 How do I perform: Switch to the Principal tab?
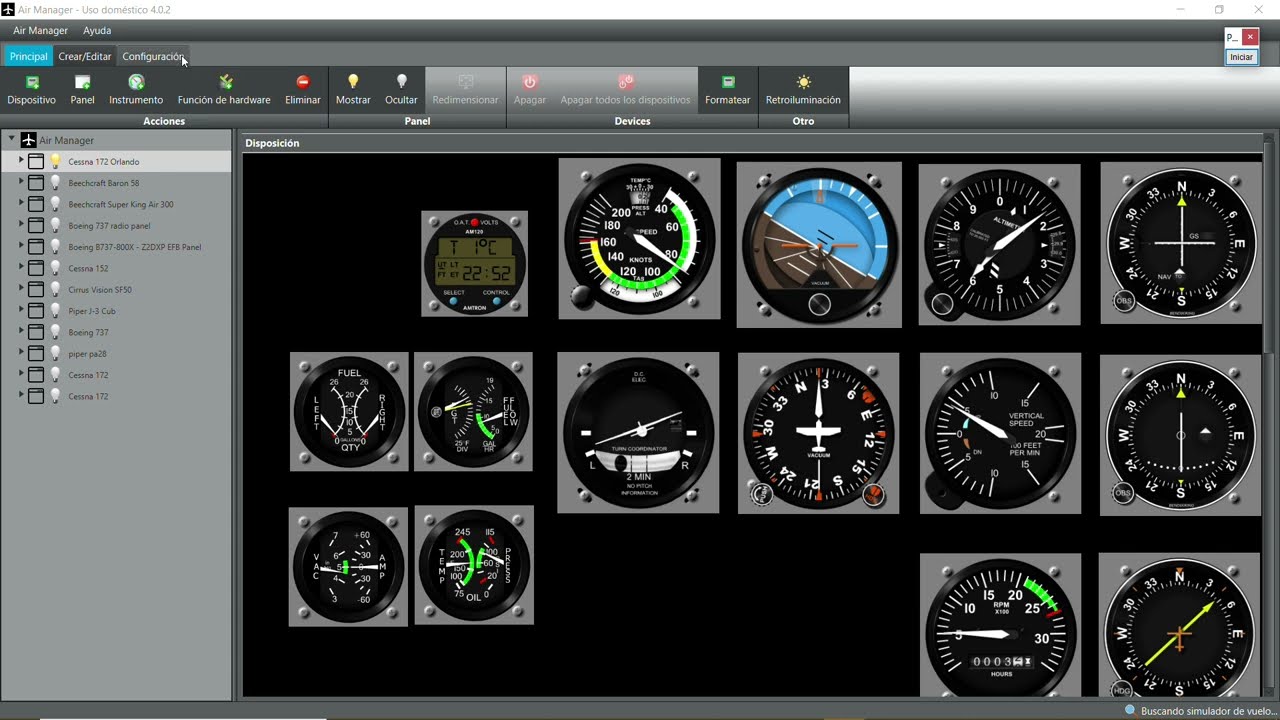coord(29,57)
